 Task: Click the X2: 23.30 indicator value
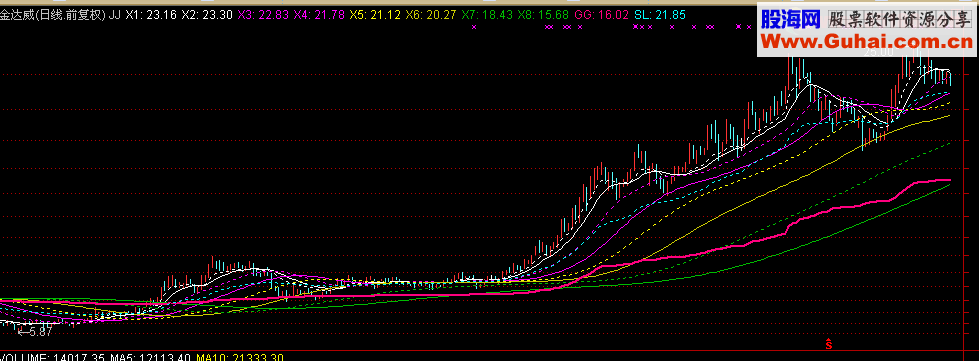[x=208, y=14]
